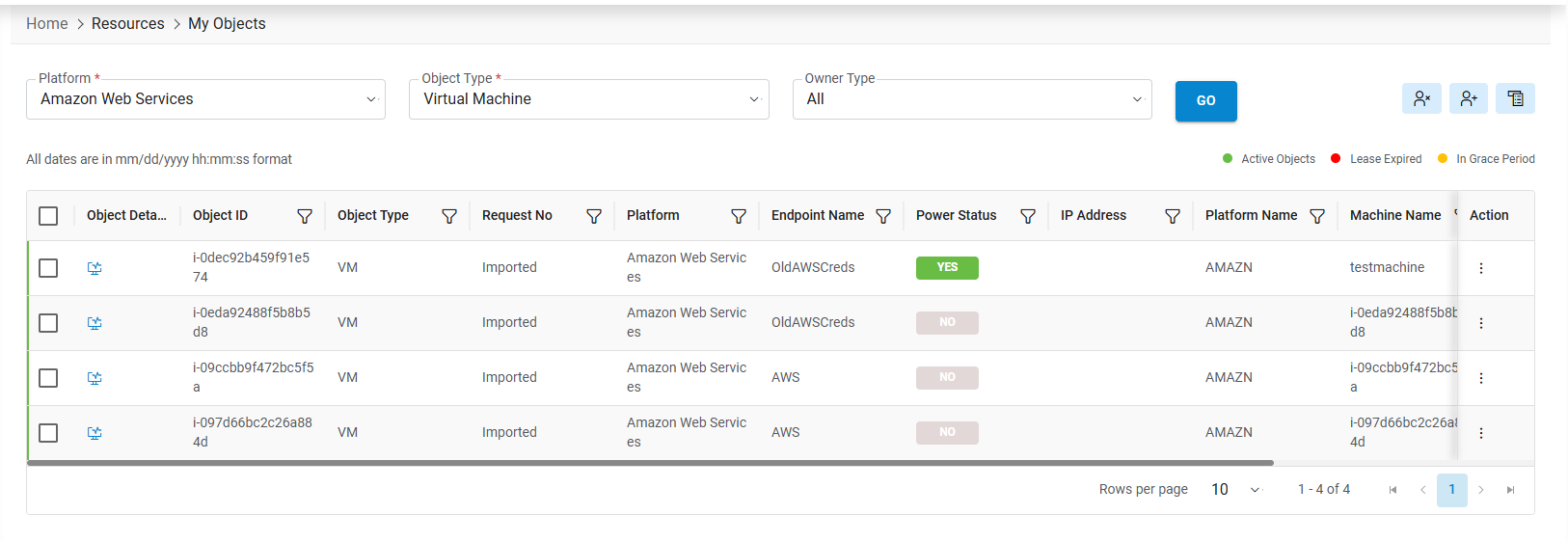This screenshot has height=542, width=1568.
Task: Click the Platform column filter icon
Action: pyautogui.click(x=739, y=216)
